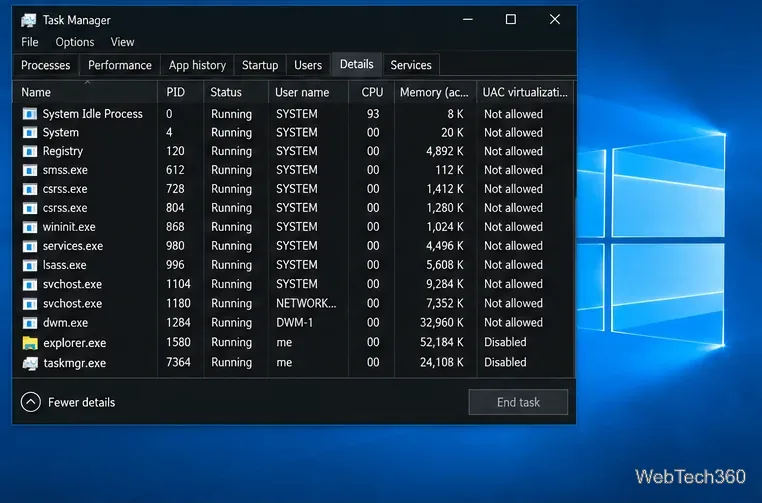Switch to the Performance tab
Screen dimensions: 762x503
[120, 65]
